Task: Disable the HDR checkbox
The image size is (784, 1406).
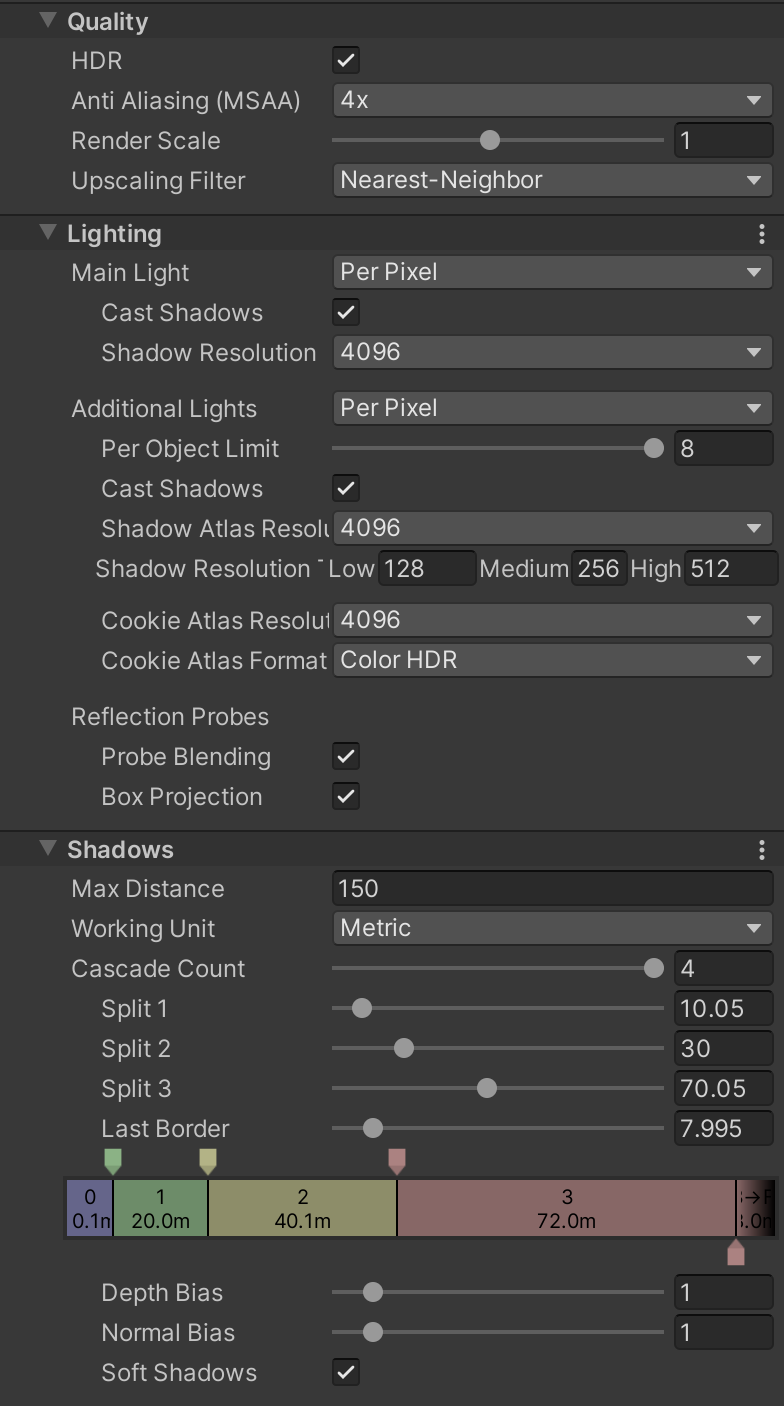Action: [x=346, y=61]
